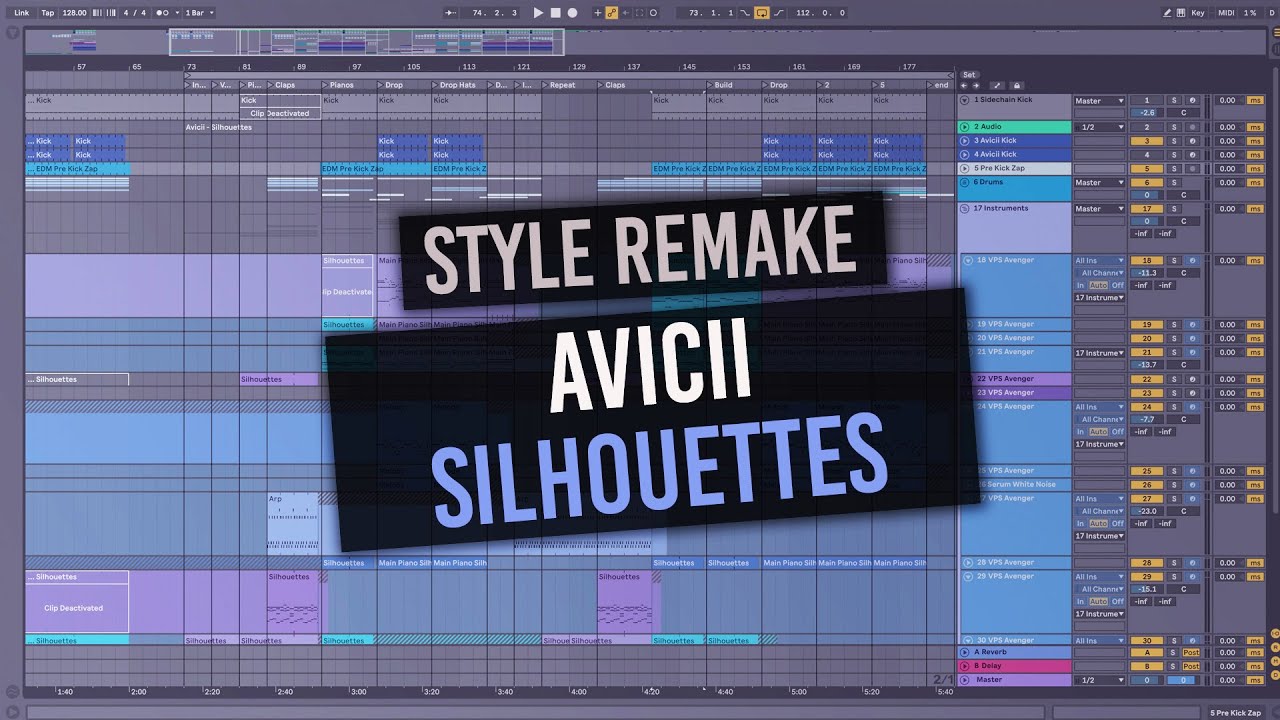
Task: Toggle Key Map Mode button
Action: [x=1198, y=13]
